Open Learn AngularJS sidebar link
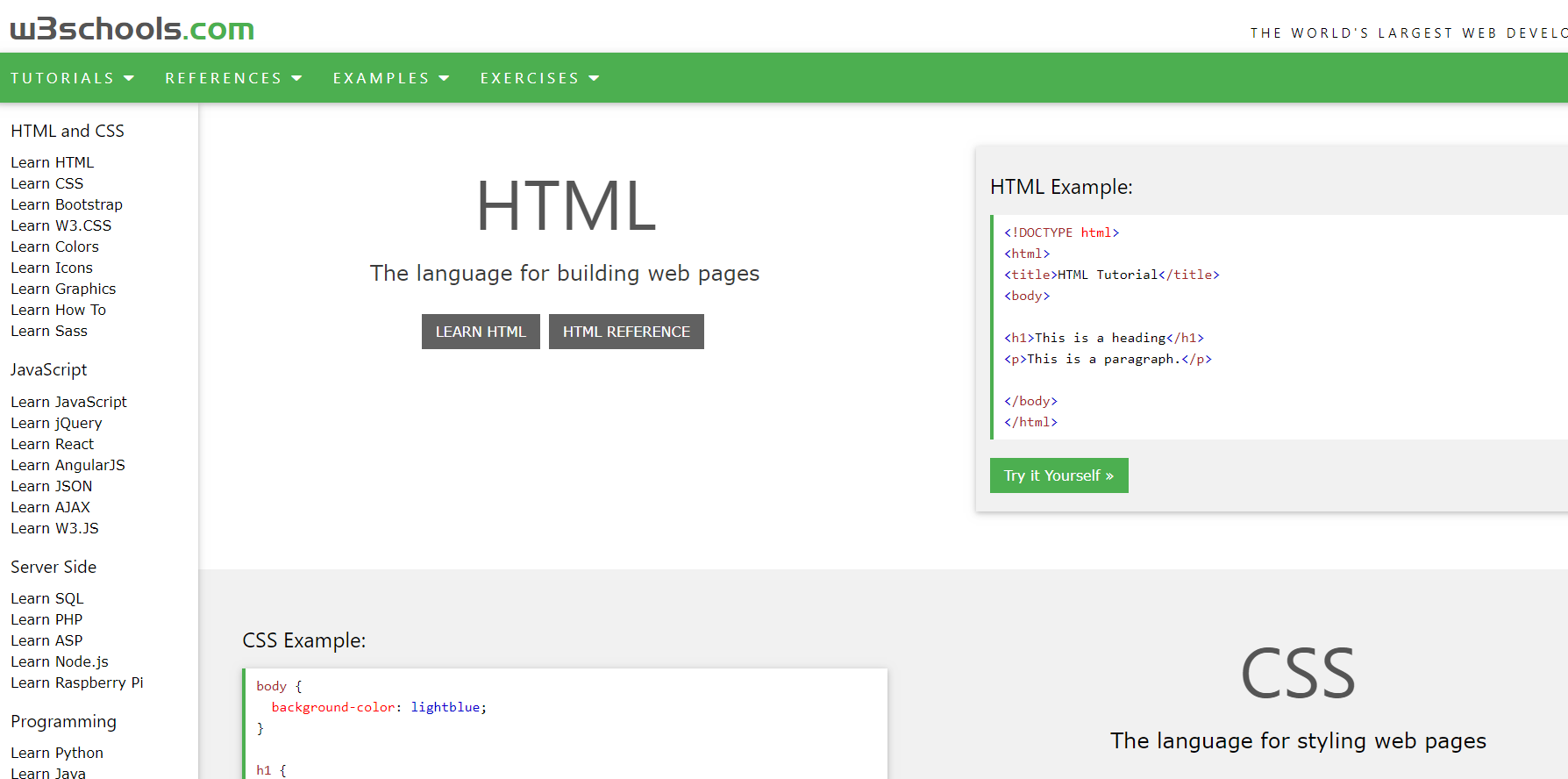Screen dimensions: 1568x779 tap(68, 465)
